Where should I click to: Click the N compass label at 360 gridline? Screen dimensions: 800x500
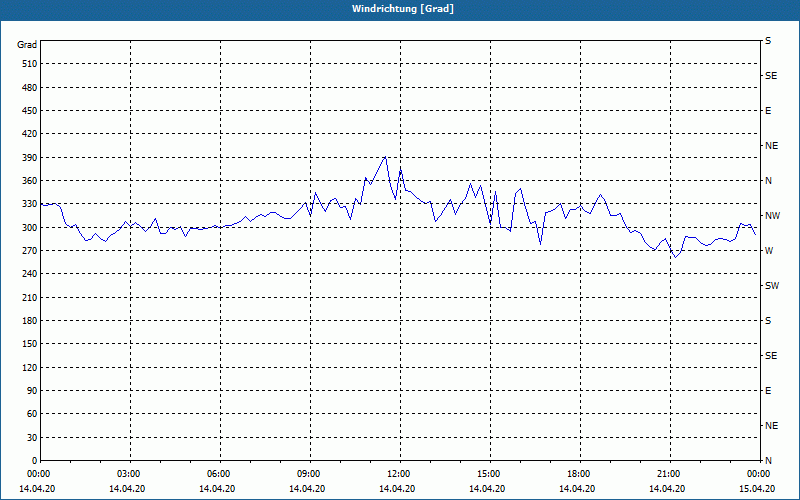(768, 181)
